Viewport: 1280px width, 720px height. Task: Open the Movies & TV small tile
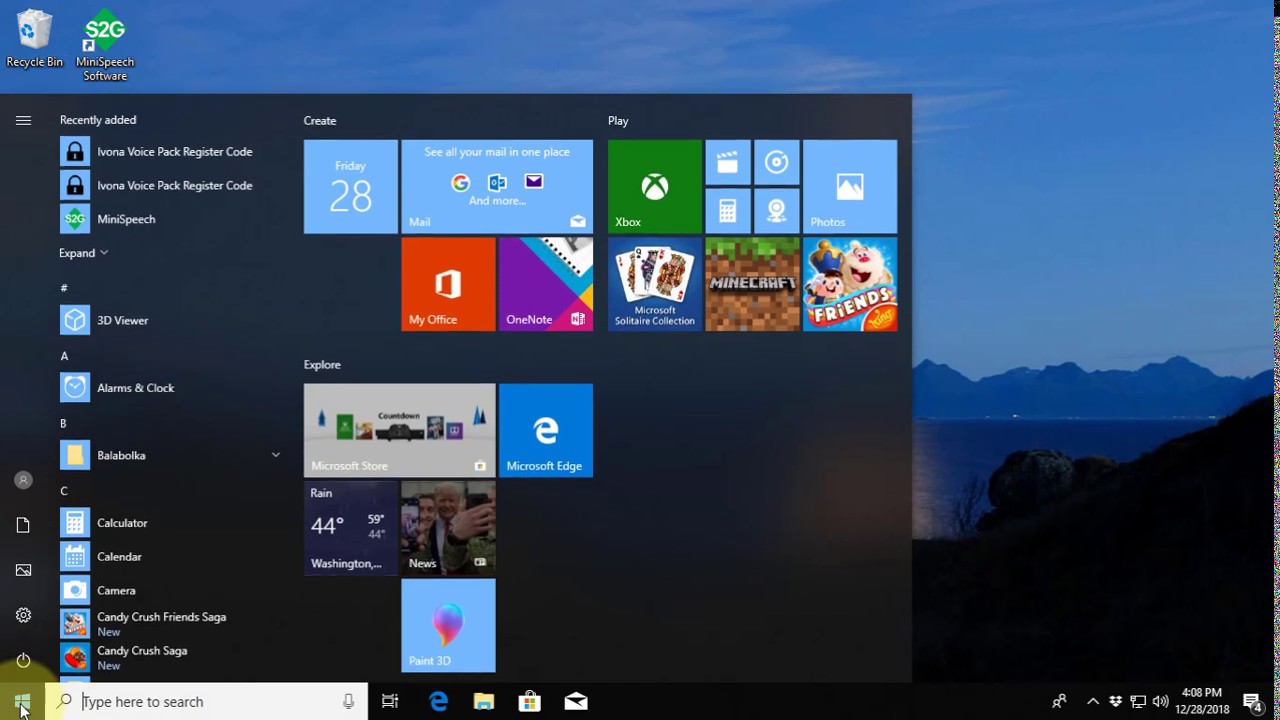coord(728,162)
